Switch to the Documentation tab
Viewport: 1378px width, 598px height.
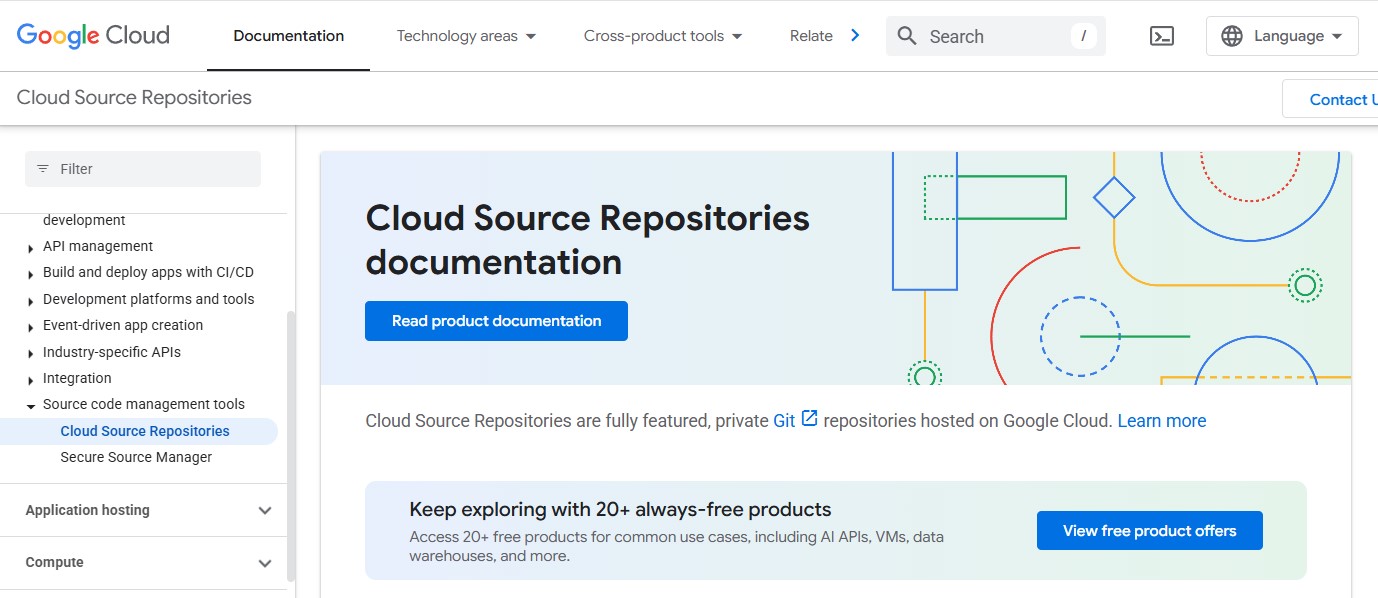288,36
